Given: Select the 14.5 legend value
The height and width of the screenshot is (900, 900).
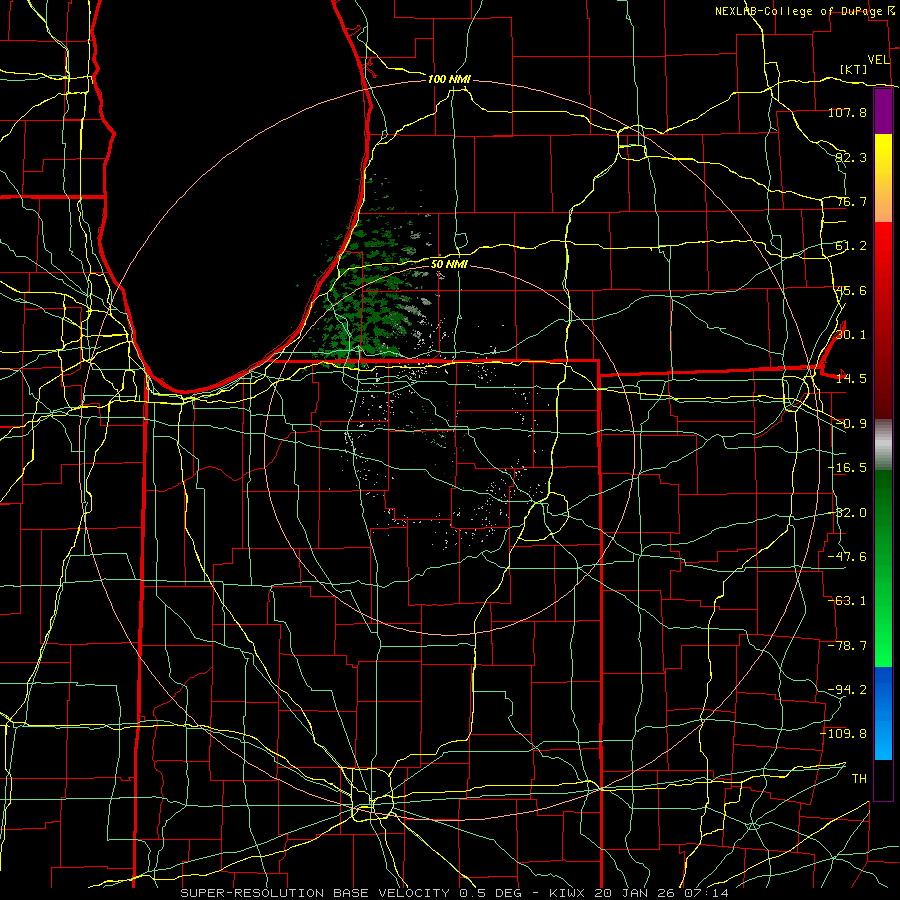Looking at the screenshot, I should coord(851,379).
